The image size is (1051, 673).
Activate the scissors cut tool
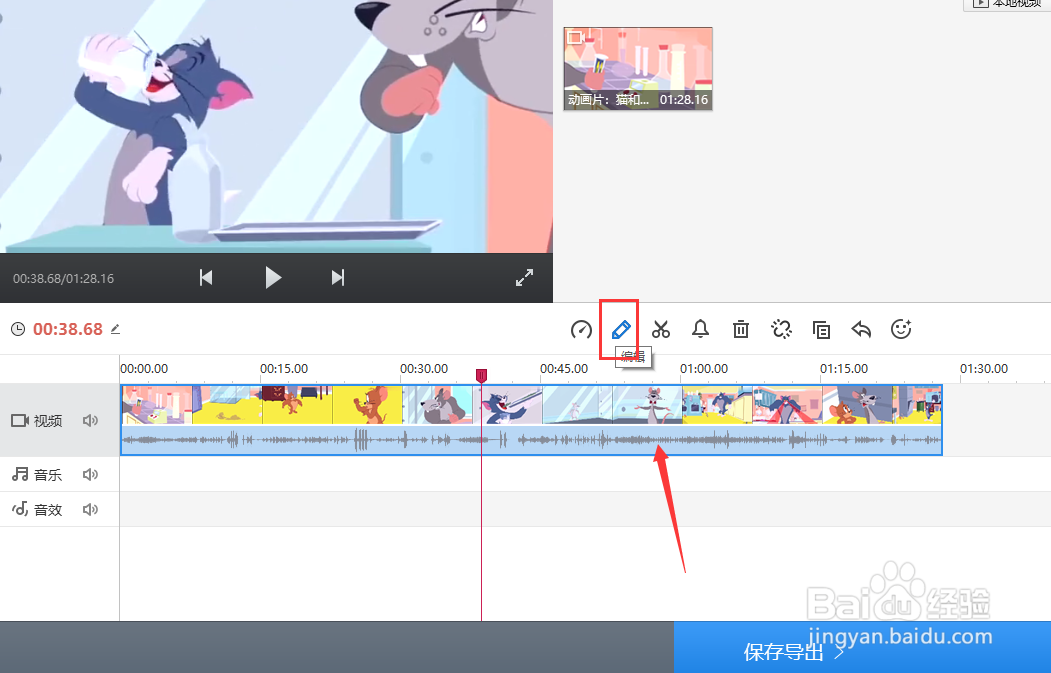click(661, 329)
